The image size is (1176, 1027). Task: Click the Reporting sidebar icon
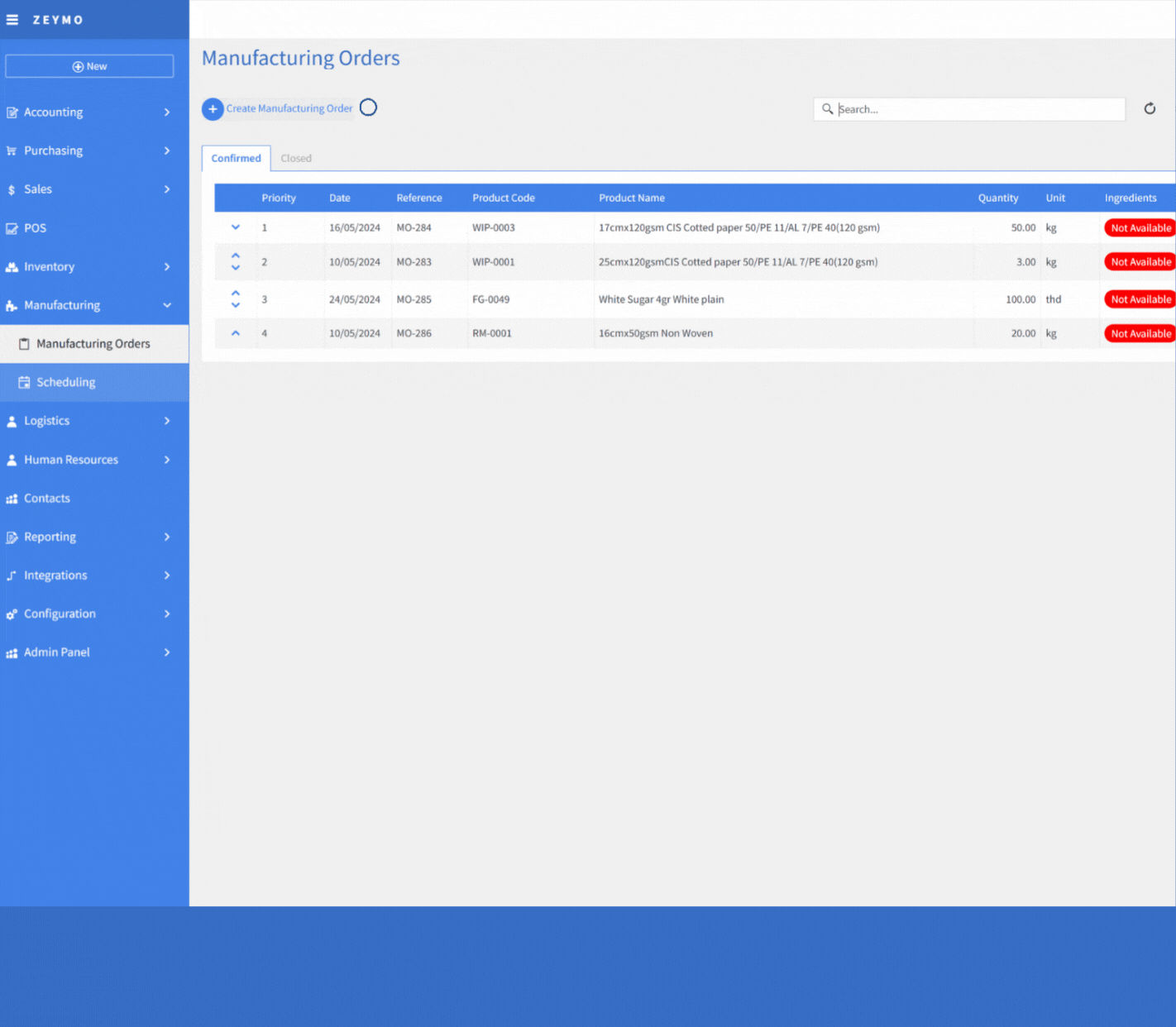(x=12, y=537)
